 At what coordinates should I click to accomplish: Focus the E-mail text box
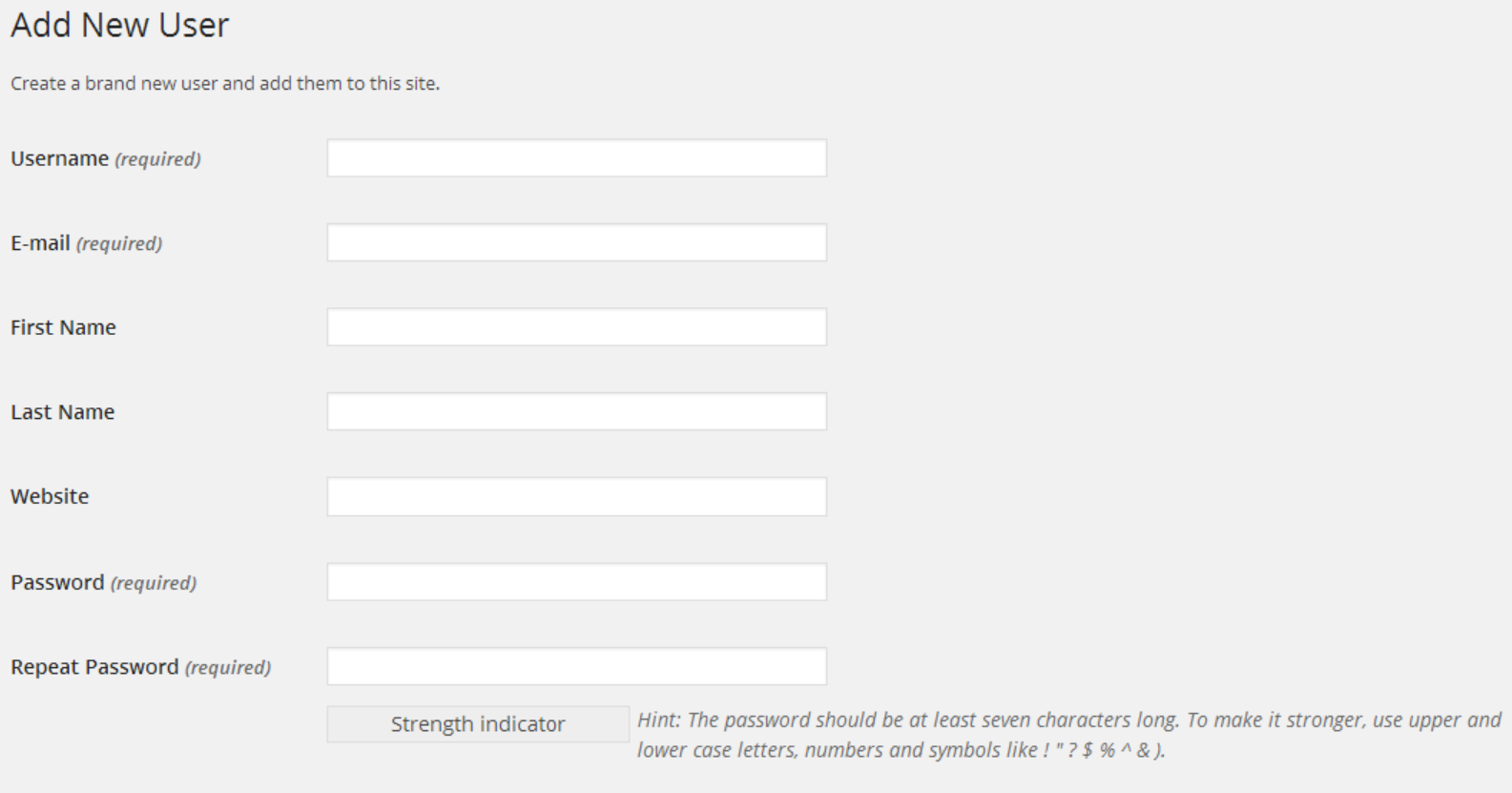pyautogui.click(x=576, y=243)
